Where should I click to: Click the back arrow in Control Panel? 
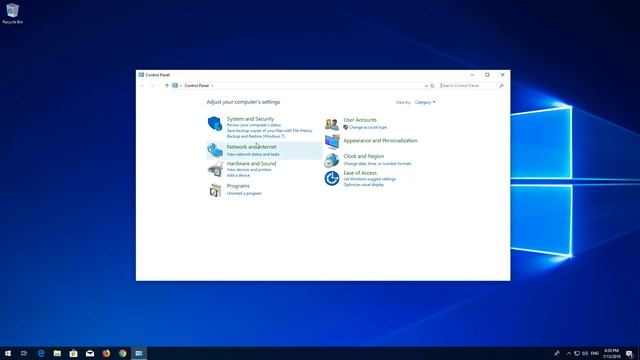(142, 86)
